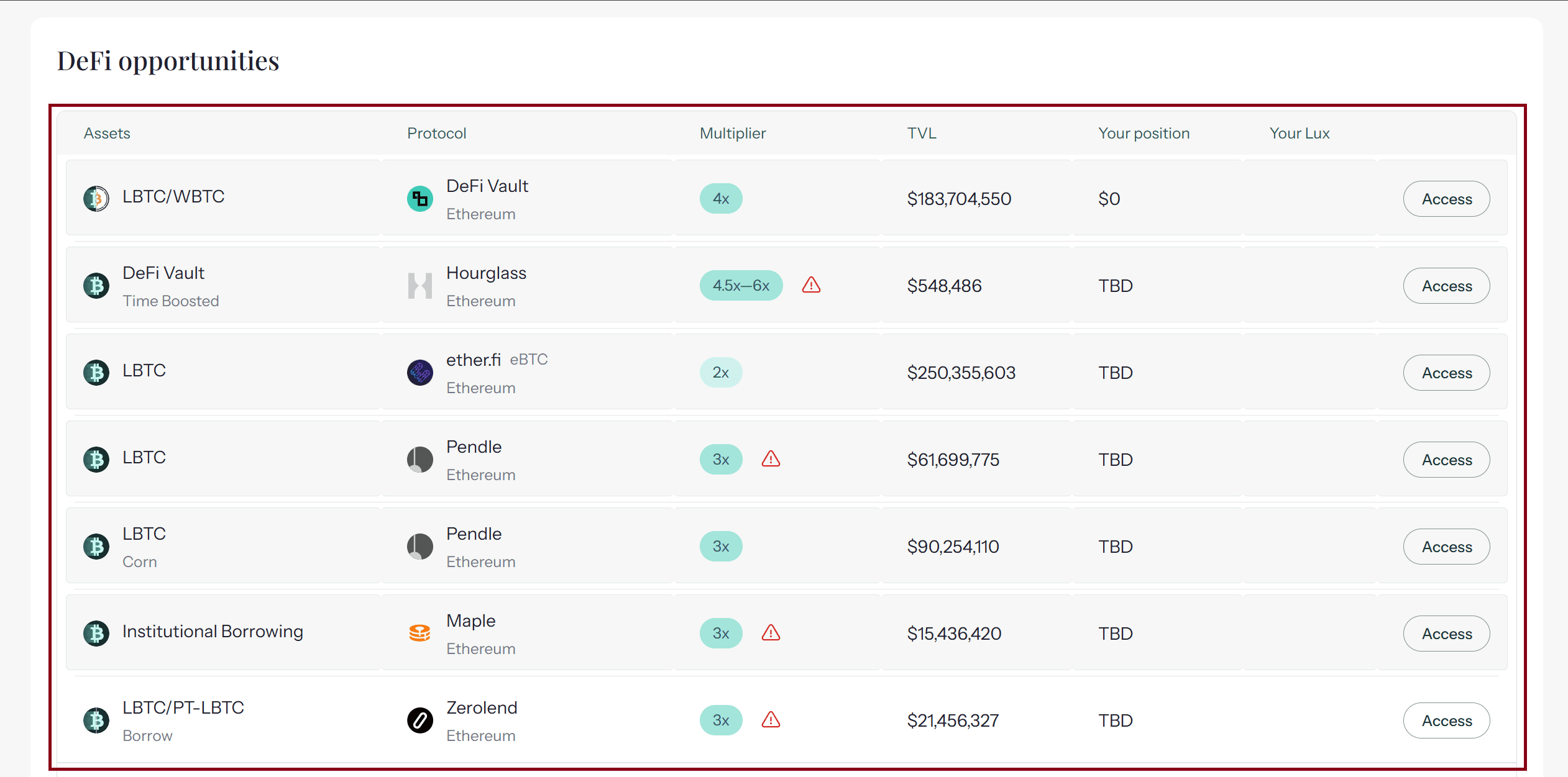Click the TVL column header
Image resolution: width=1568 pixels, height=777 pixels.
922,134
